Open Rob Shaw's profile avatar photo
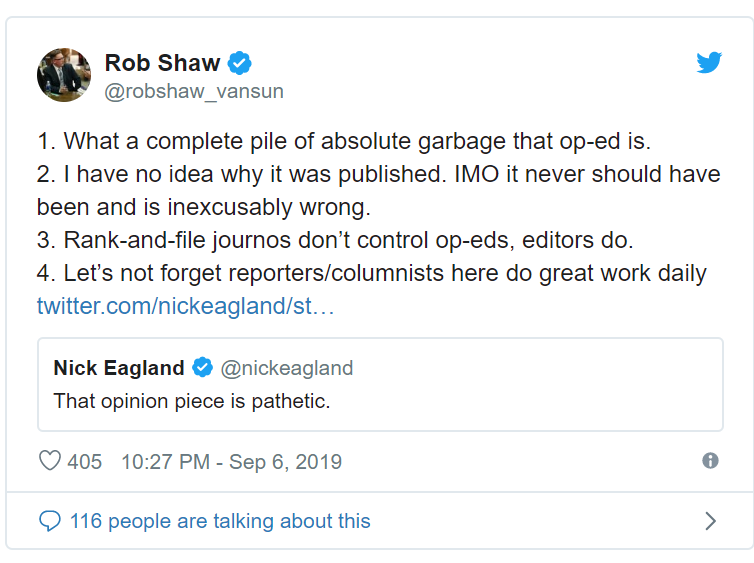 63,75
